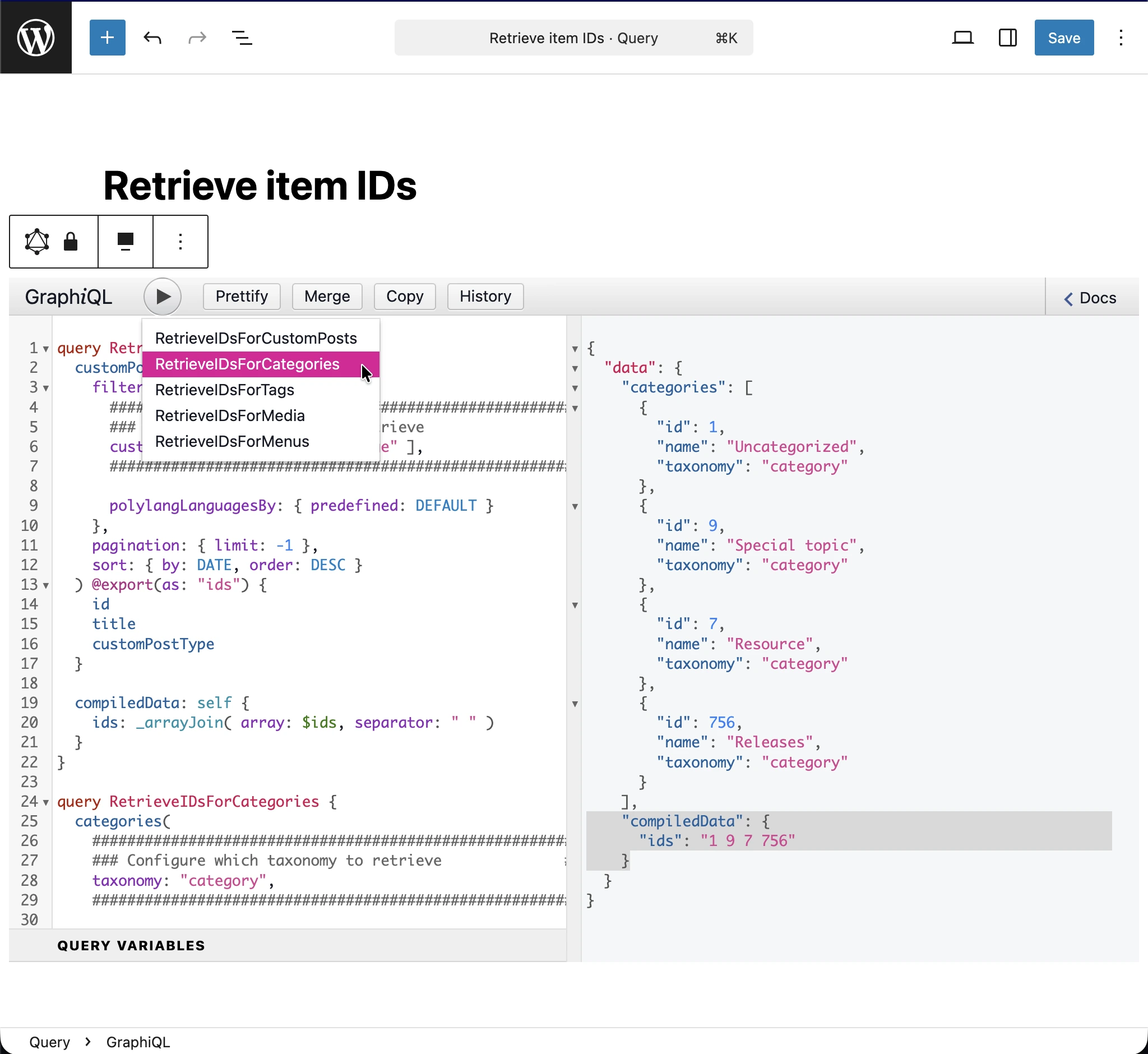This screenshot has width=1148, height=1054.
Task: Collapse the query fold triangle on line 1
Action: coord(45,348)
